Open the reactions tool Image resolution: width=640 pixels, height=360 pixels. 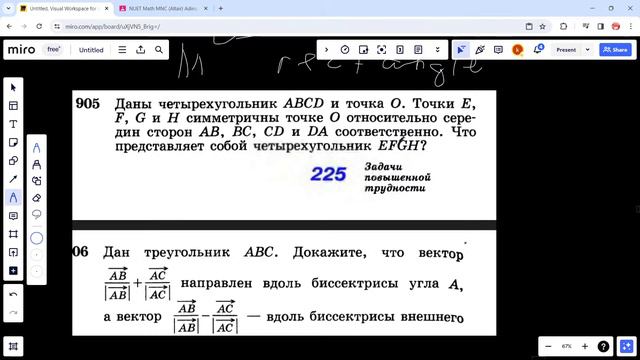480,50
